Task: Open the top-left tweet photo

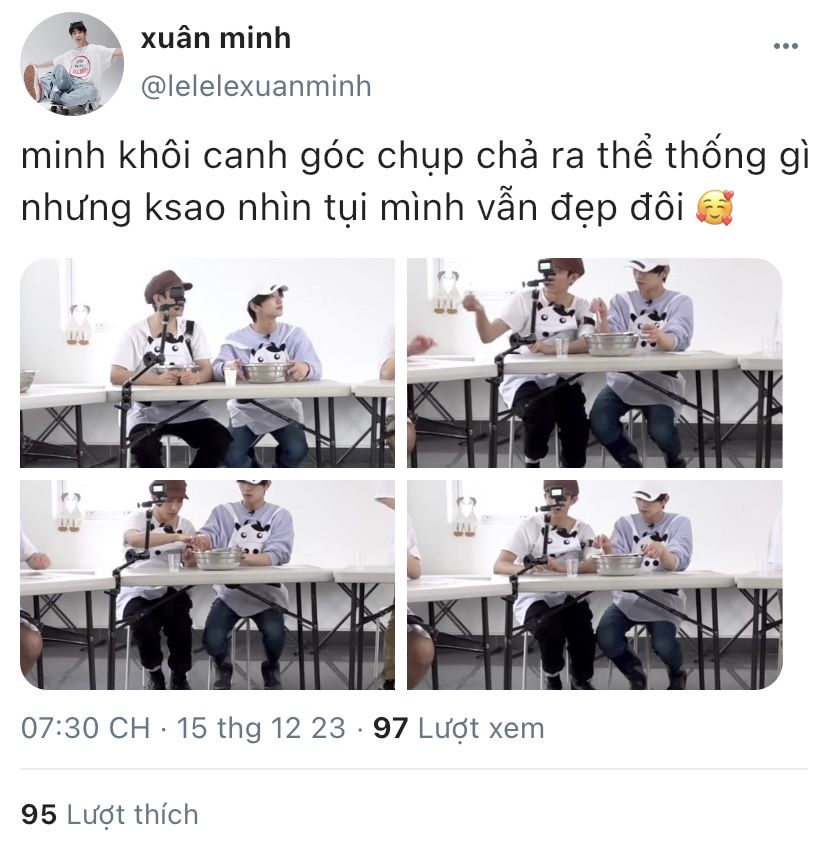Action: tap(208, 363)
